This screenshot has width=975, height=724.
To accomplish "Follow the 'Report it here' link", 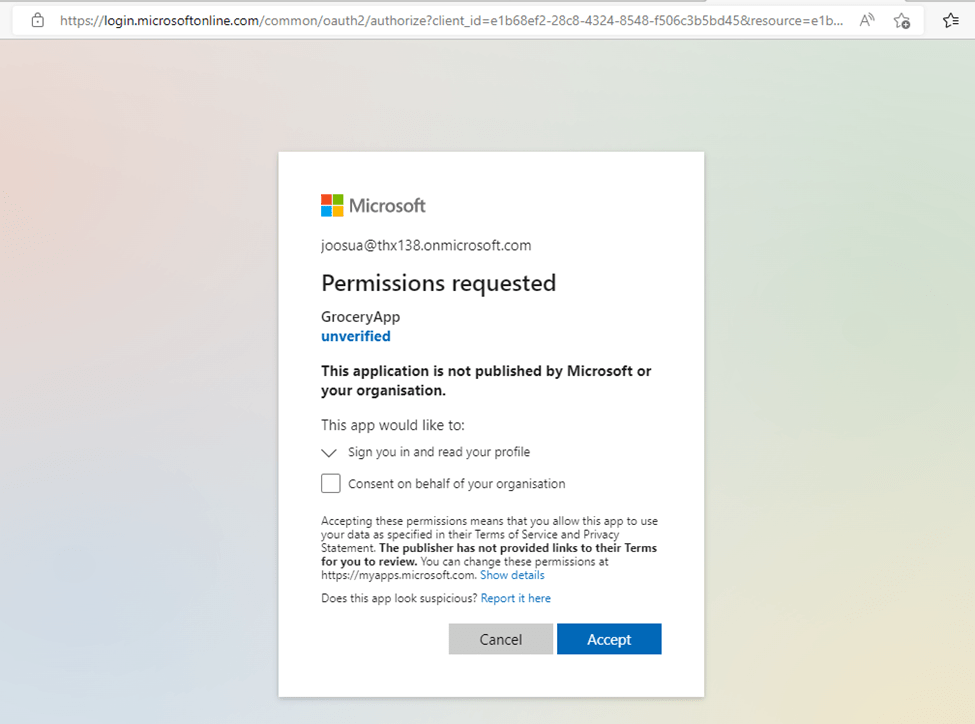I will coord(515,598).
